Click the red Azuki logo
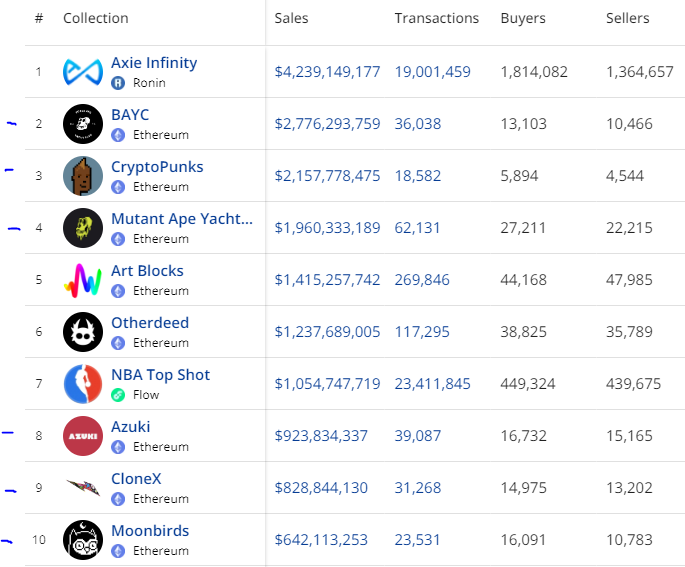 83,436
